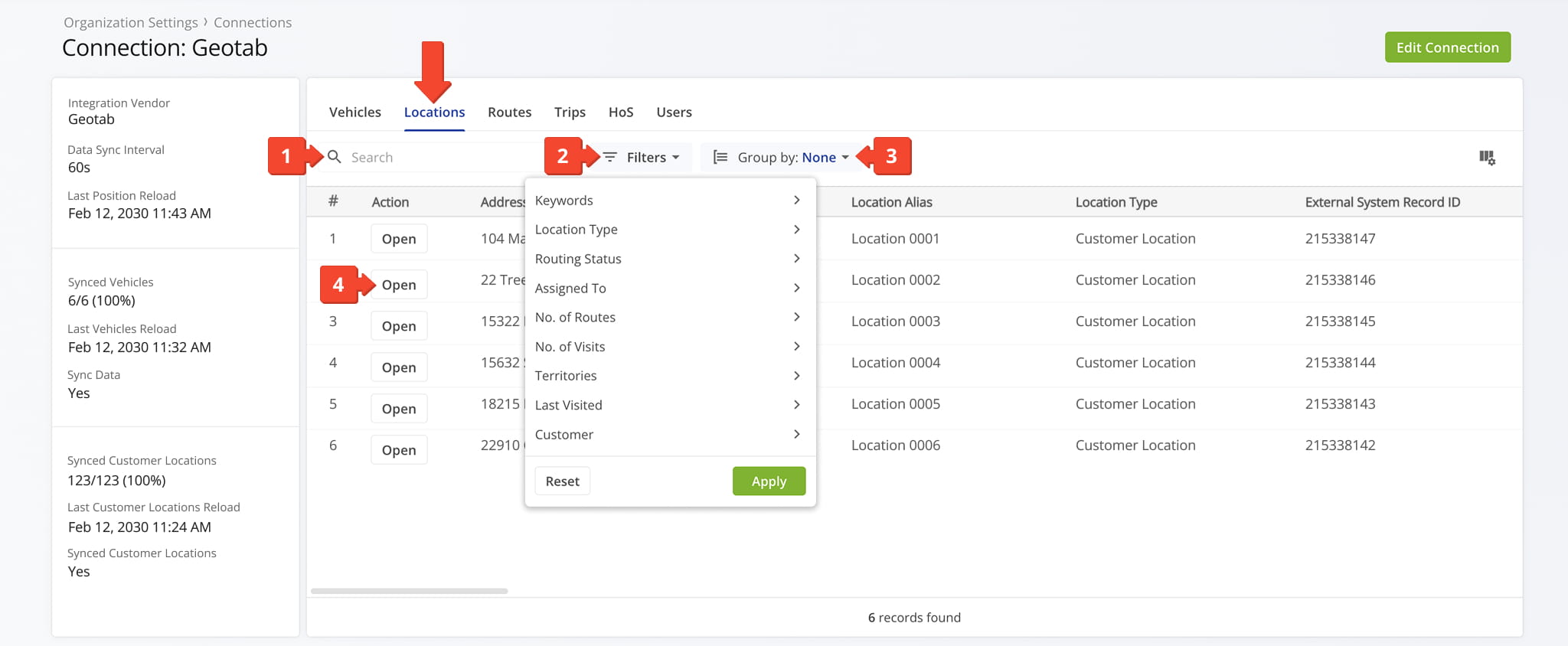Click the Filters funnel icon
This screenshot has height=646, width=1568.
click(x=609, y=157)
